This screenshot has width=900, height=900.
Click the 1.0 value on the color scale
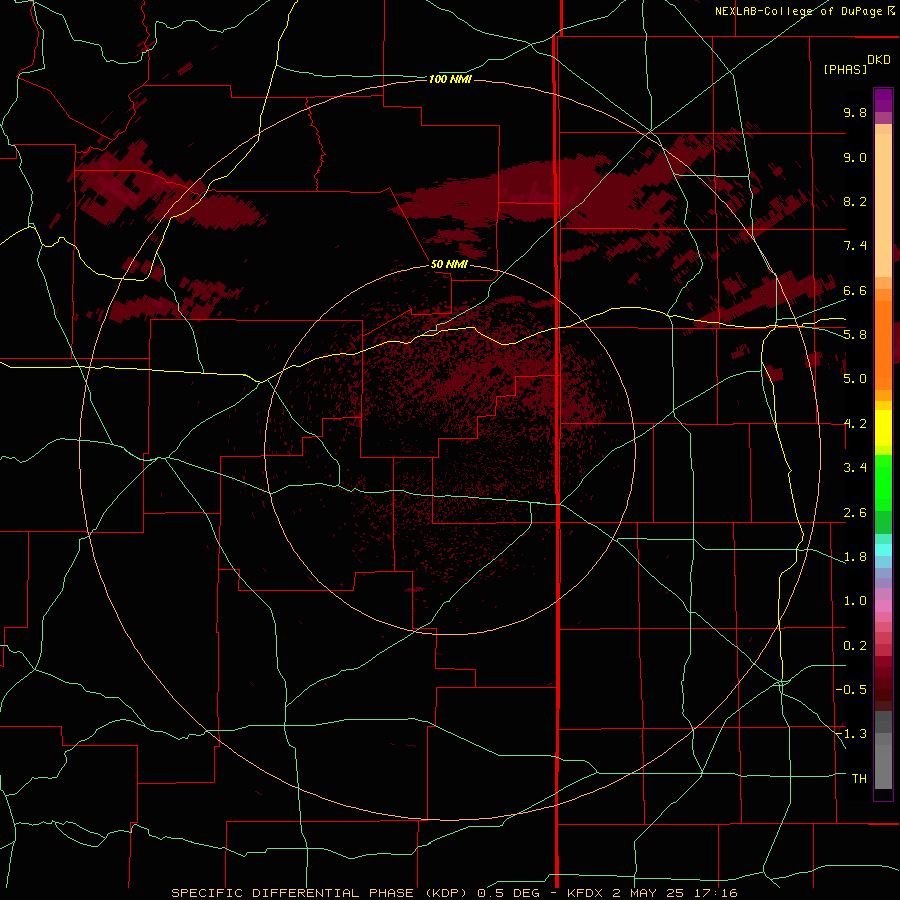855,601
